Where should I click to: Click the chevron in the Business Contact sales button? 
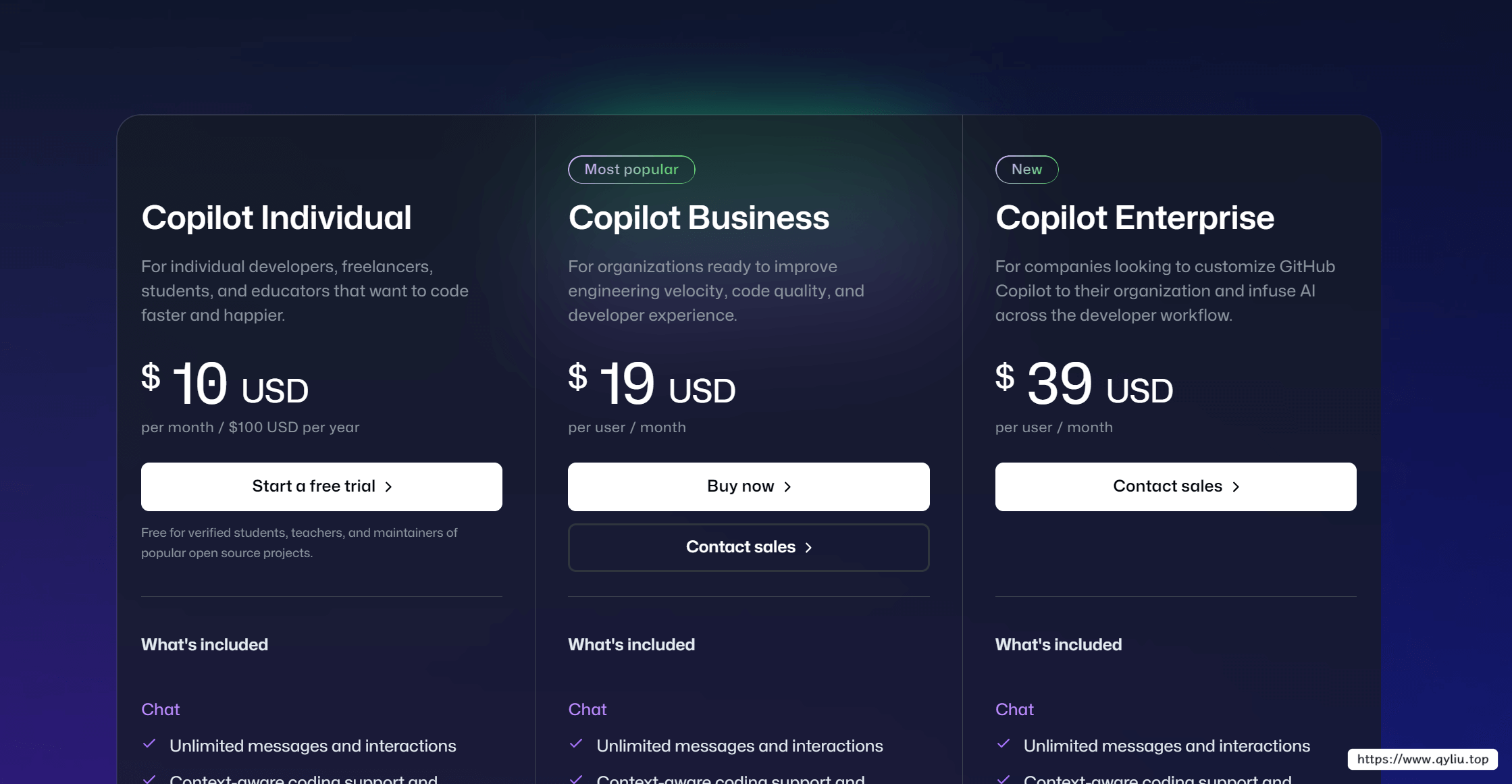(808, 548)
